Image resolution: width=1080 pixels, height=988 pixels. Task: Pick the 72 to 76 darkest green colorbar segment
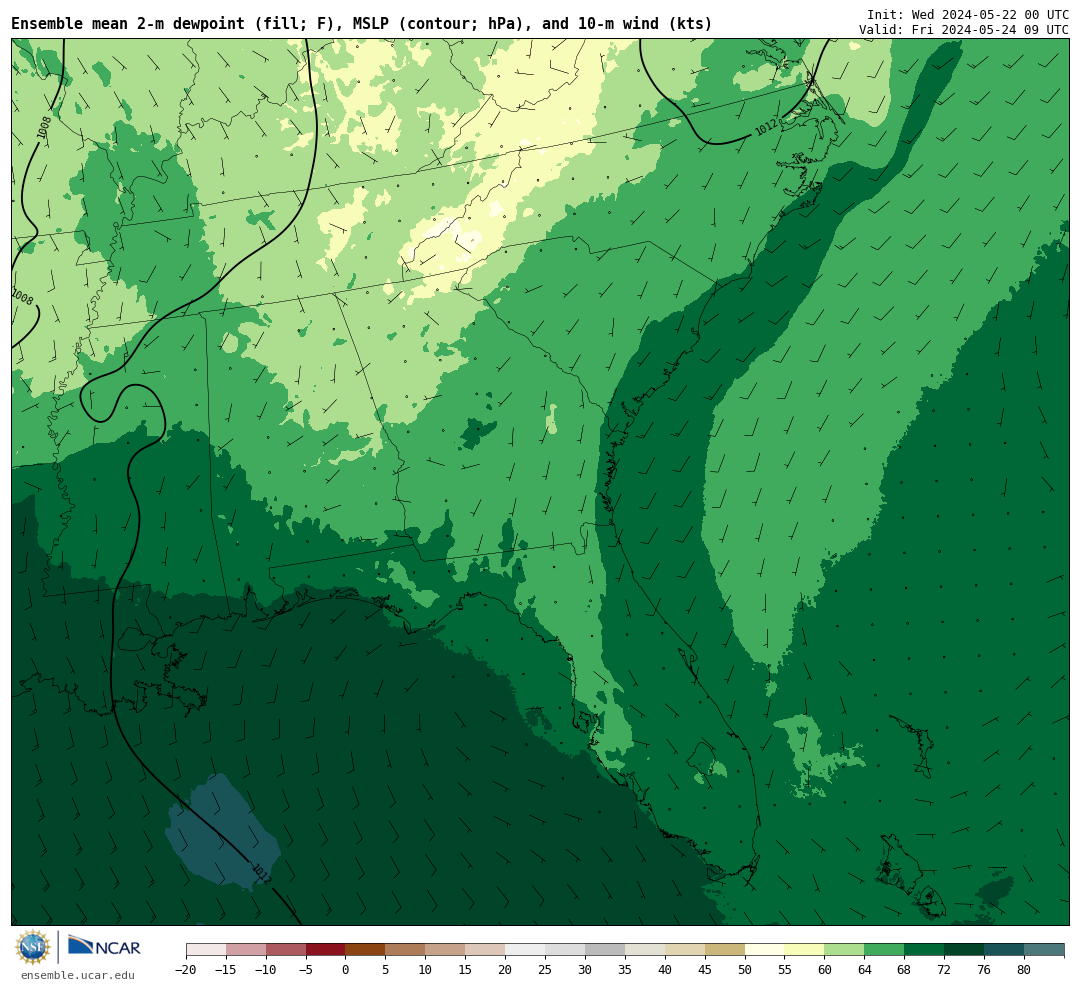click(965, 950)
